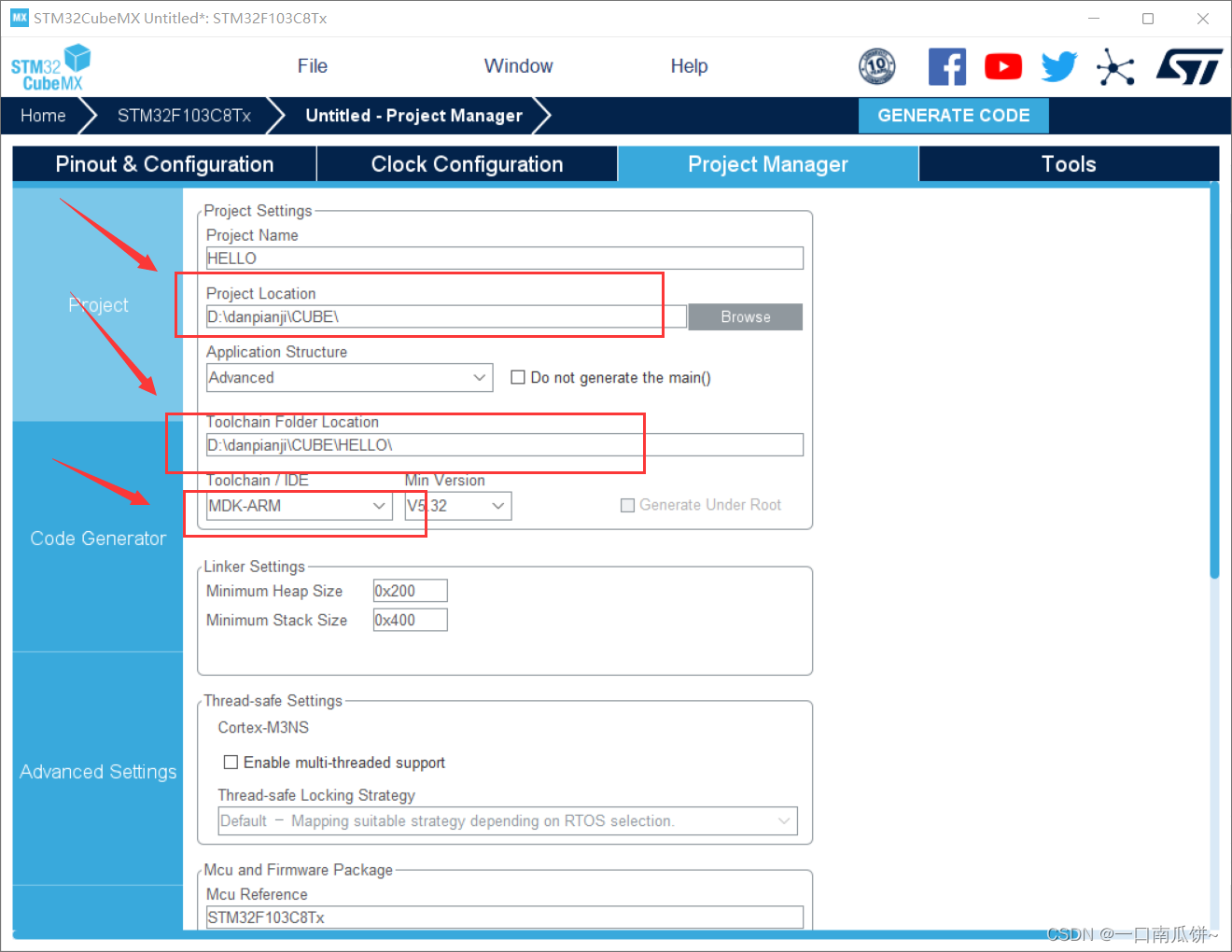Select the Project Manager tab
This screenshot has width=1232, height=952.
point(768,164)
